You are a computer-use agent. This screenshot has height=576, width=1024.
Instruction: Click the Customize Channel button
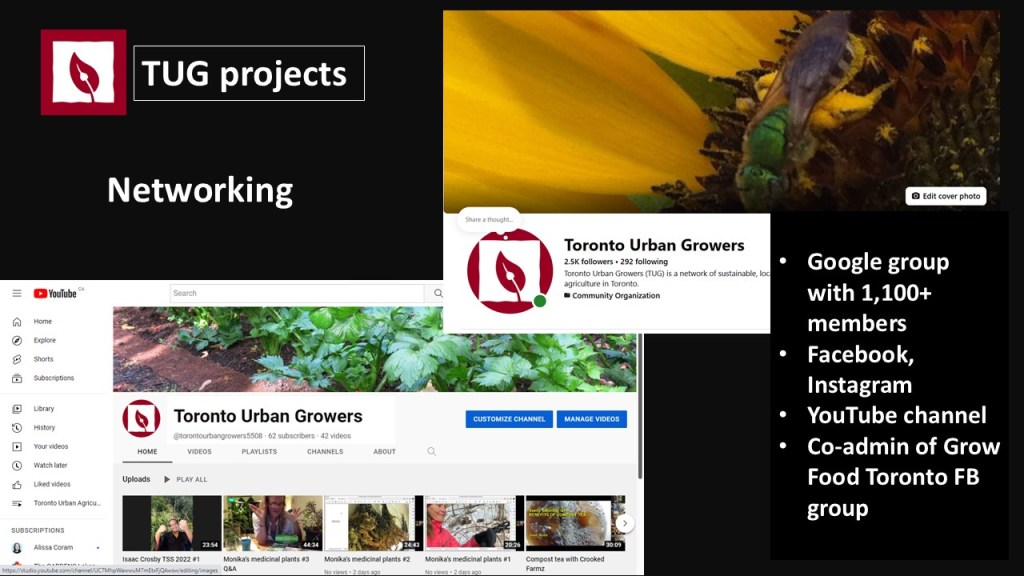tap(508, 419)
